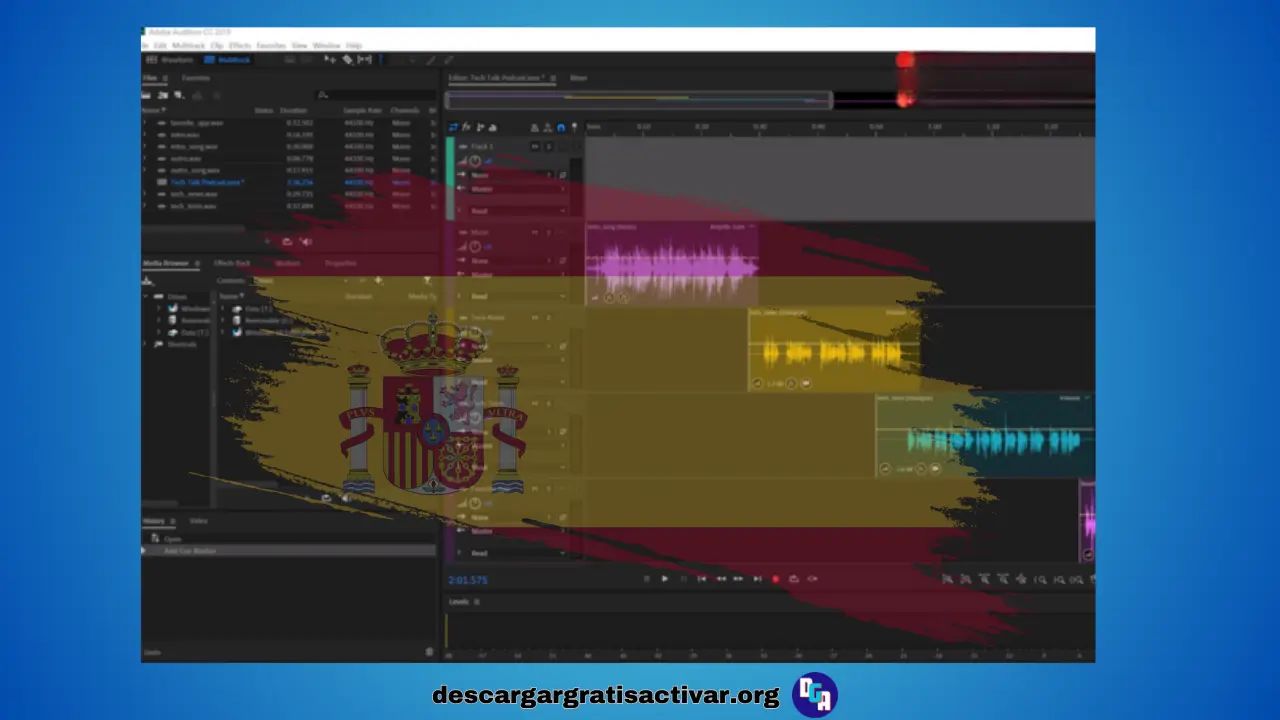Viewport: 1280px width, 720px height.
Task: Click the 2:01.575 time display
Action: 468,580
